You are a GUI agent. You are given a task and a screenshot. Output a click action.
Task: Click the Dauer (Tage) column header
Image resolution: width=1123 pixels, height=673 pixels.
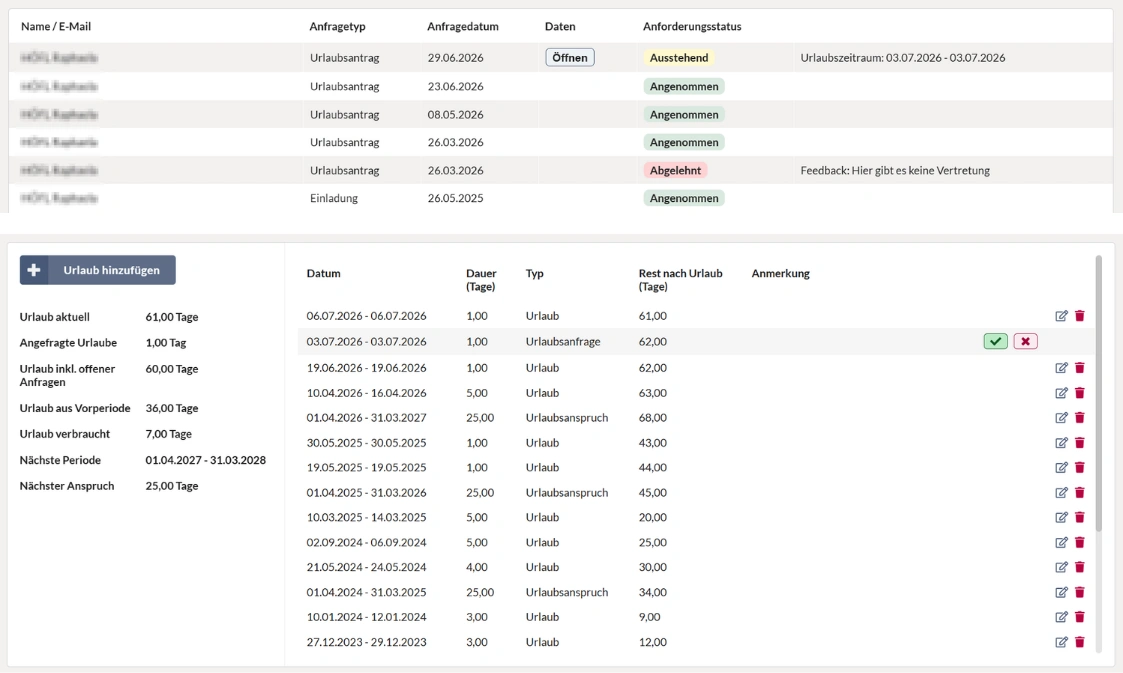click(481, 280)
